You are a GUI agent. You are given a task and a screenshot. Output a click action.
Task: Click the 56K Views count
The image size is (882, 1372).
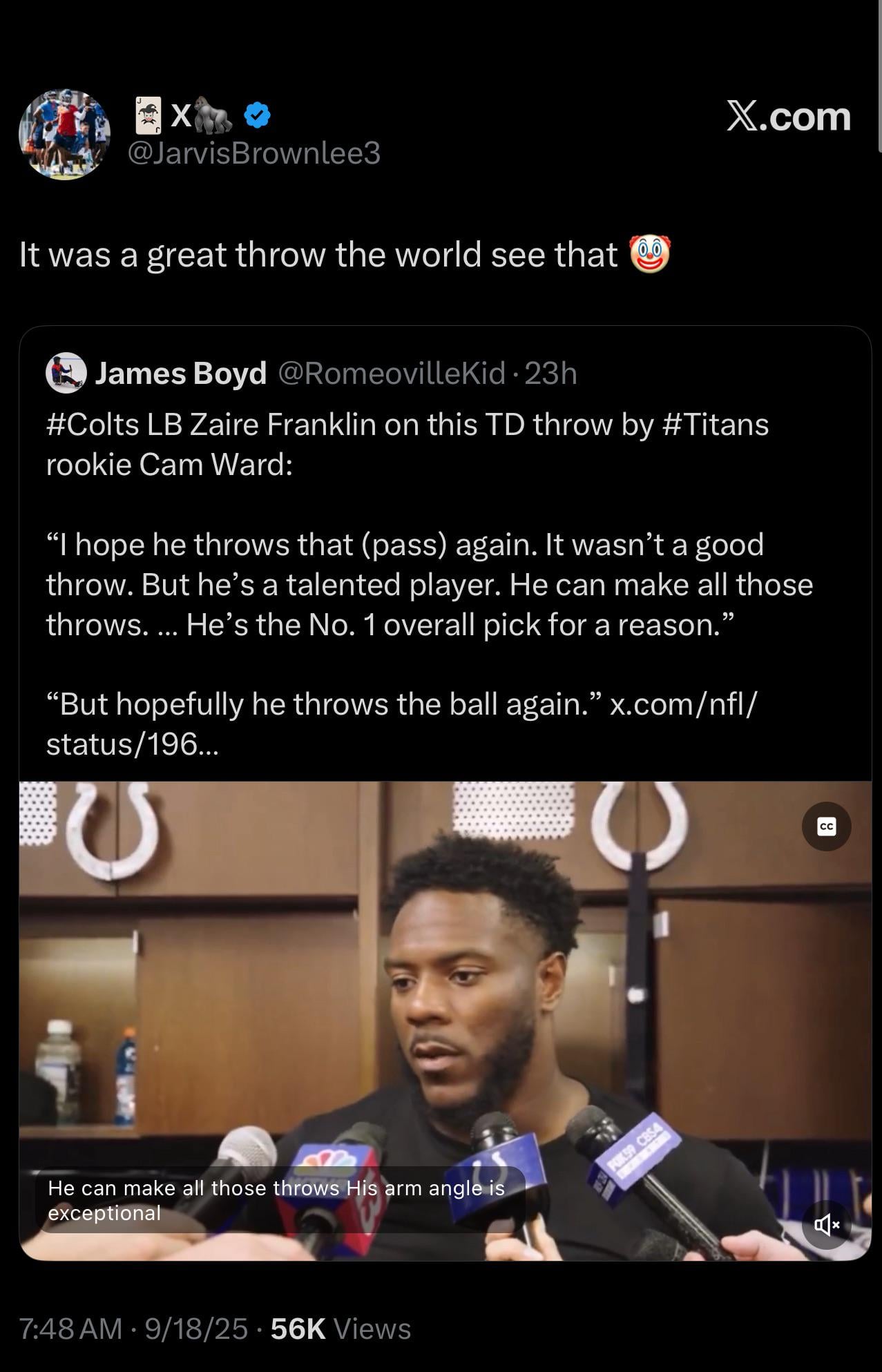point(341,1328)
